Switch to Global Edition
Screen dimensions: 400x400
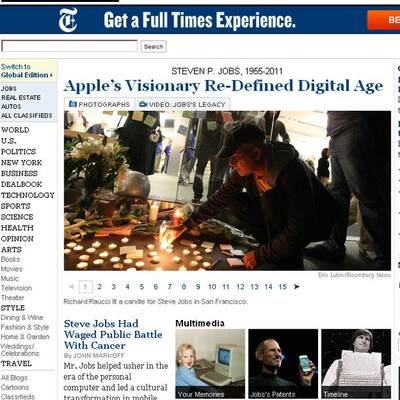[x=27, y=71]
